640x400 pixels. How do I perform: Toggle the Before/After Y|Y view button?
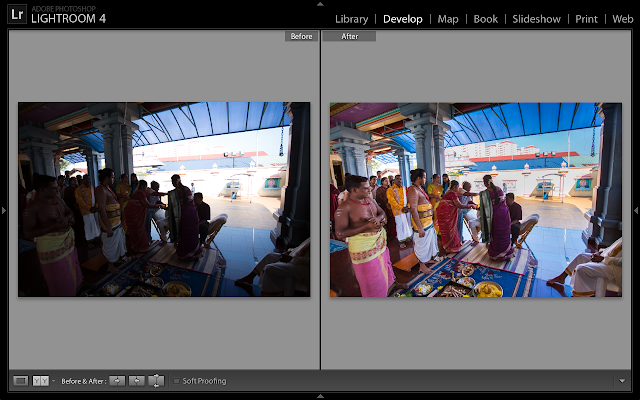click(40, 381)
